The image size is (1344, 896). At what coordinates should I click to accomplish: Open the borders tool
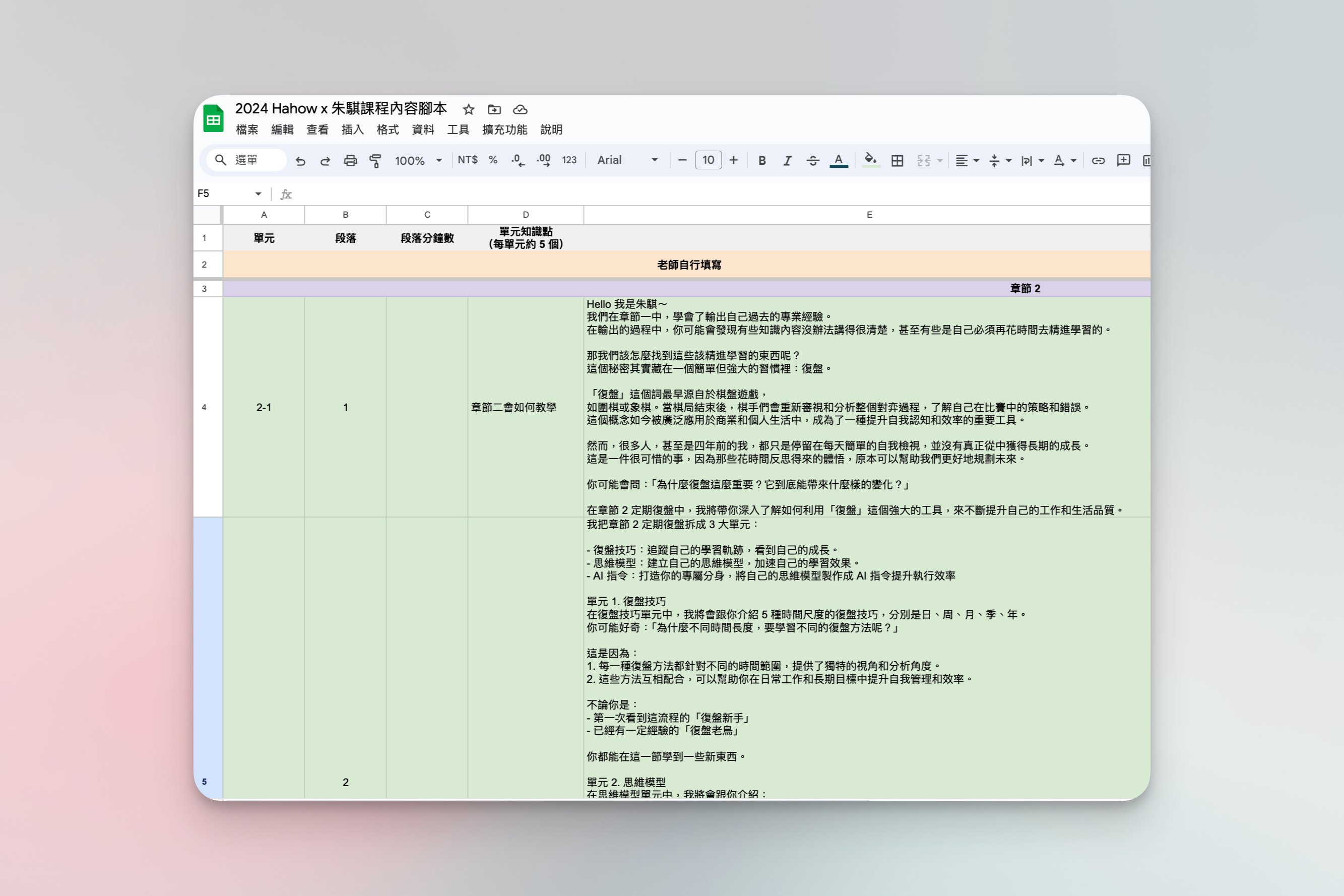coord(897,161)
